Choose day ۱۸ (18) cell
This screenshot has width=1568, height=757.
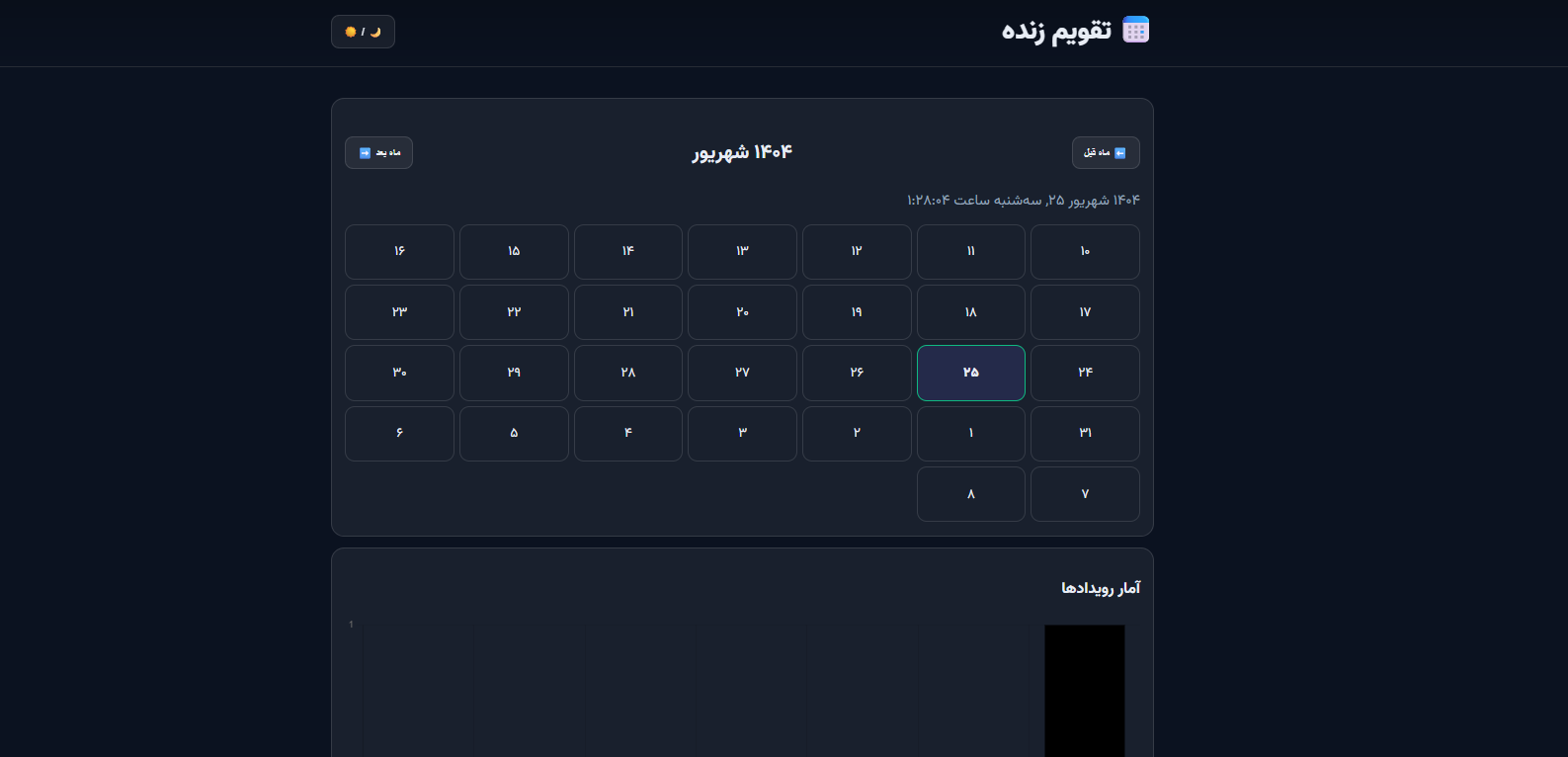pyautogui.click(x=971, y=312)
